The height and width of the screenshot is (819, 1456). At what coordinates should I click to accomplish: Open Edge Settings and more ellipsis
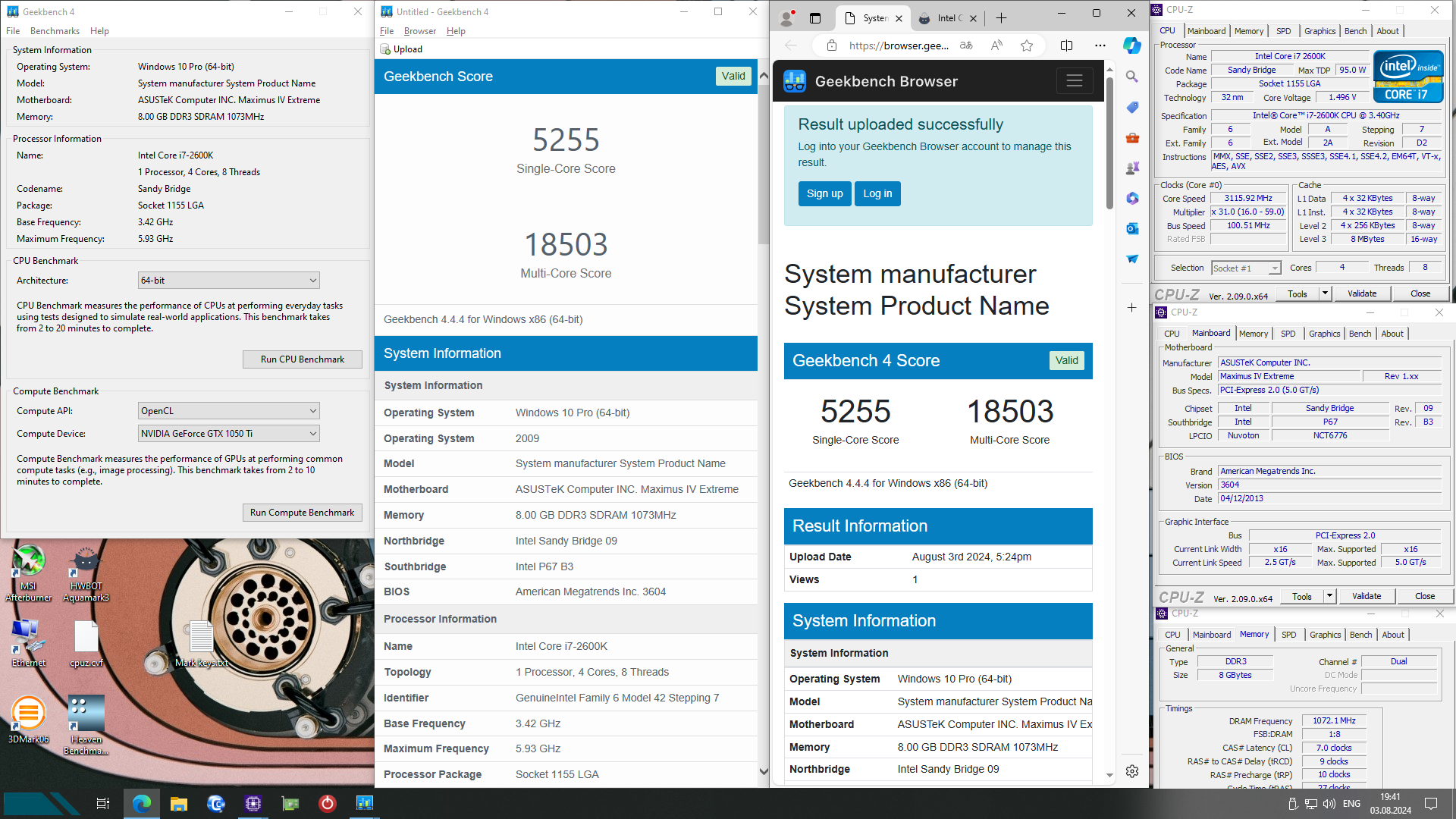1100,45
